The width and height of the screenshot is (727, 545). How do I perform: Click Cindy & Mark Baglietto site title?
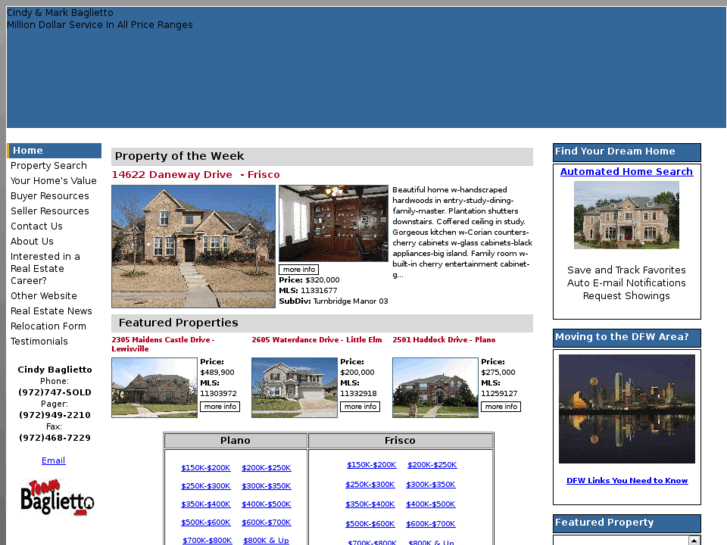pyautogui.click(x=60, y=13)
